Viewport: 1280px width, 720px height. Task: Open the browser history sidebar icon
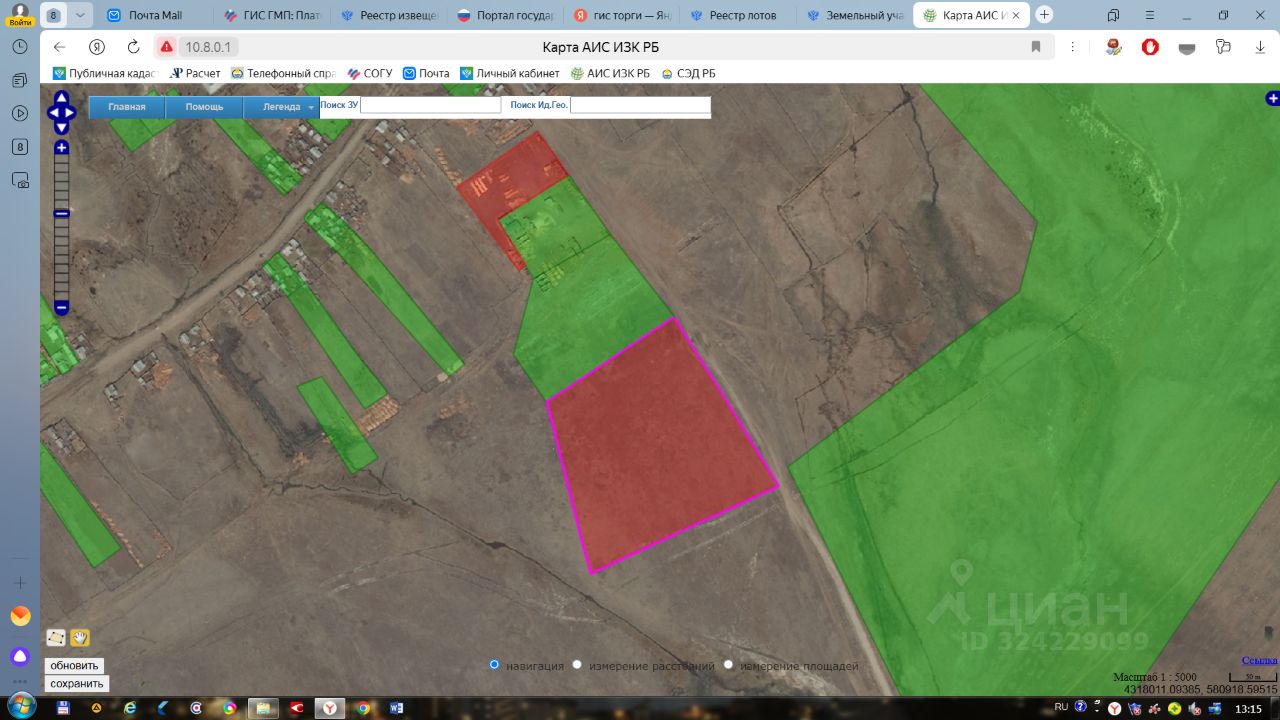[x=19, y=47]
